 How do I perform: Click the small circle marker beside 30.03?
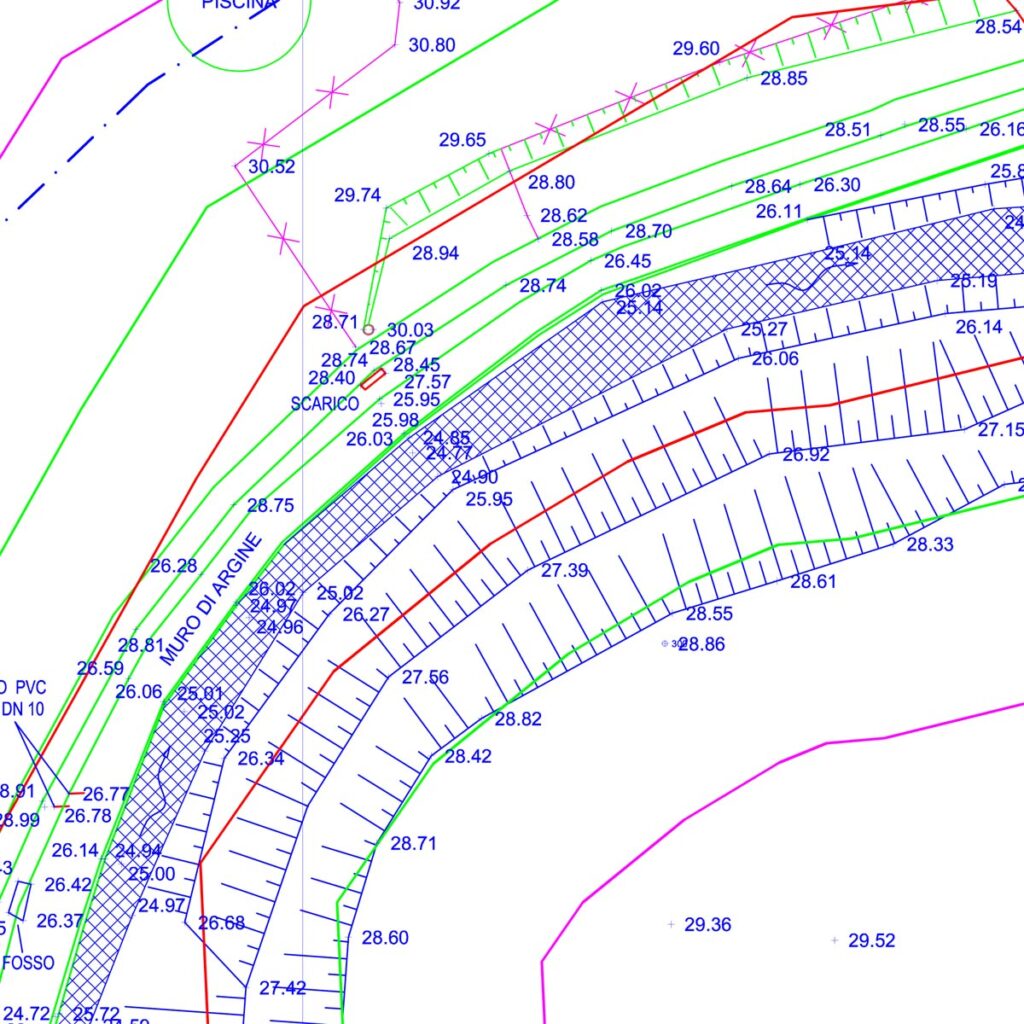pos(368,330)
